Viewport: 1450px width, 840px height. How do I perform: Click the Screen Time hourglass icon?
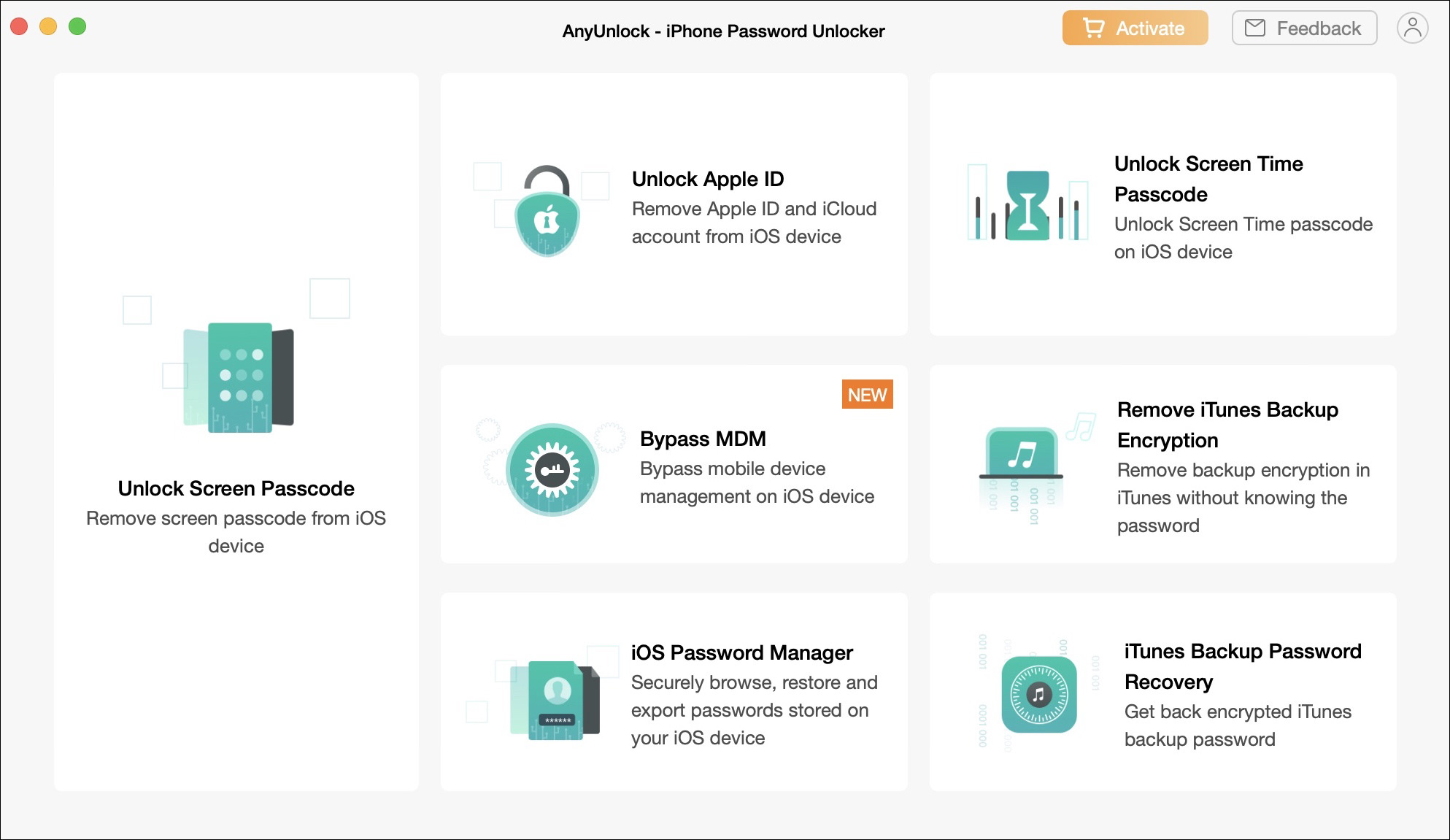click(1027, 205)
